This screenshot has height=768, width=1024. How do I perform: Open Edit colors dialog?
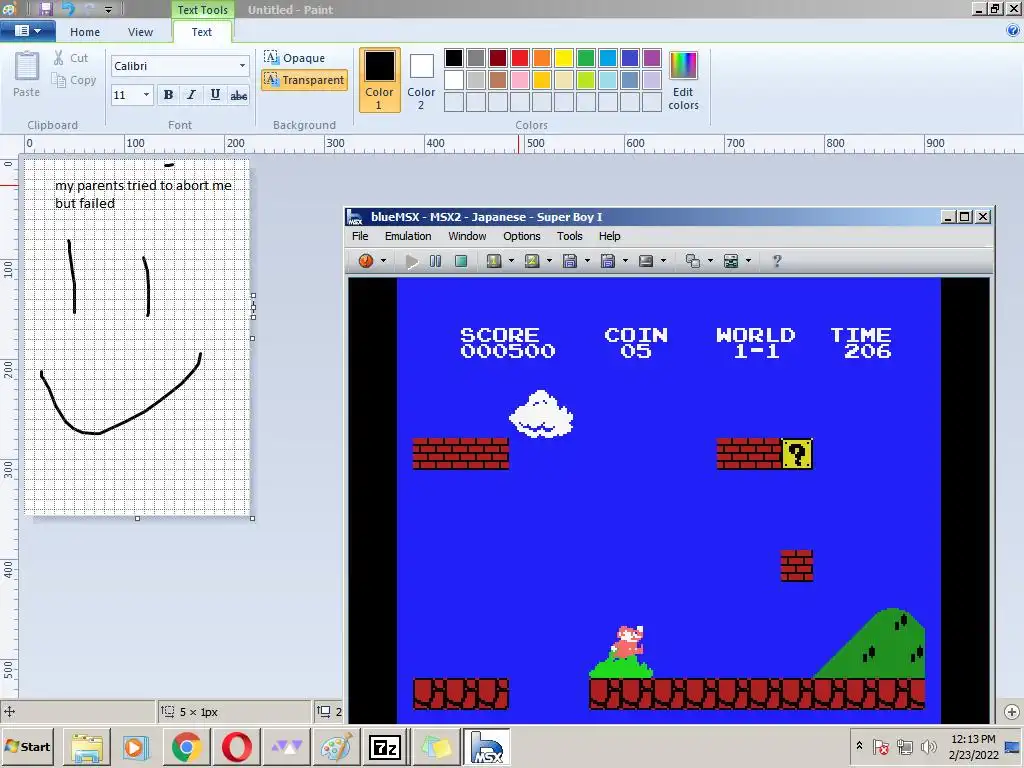pos(683,81)
